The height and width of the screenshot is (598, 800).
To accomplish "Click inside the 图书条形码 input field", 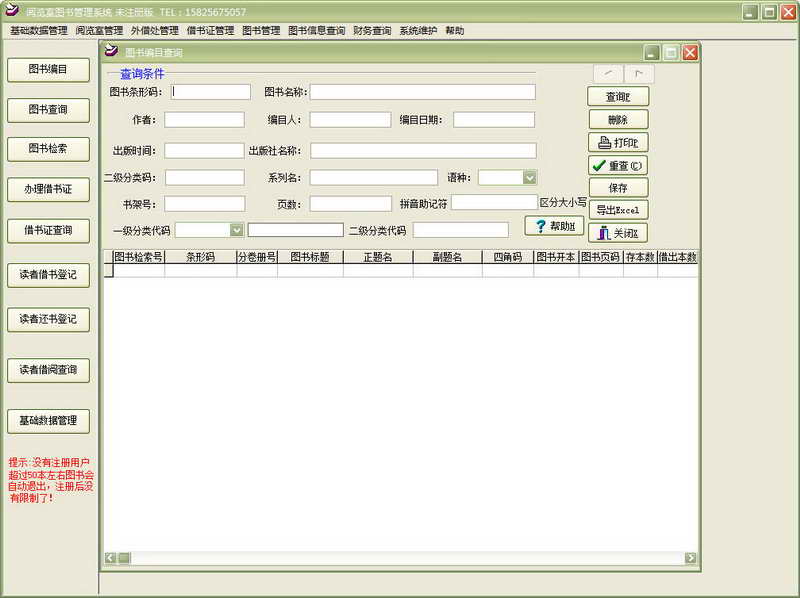I will point(210,91).
